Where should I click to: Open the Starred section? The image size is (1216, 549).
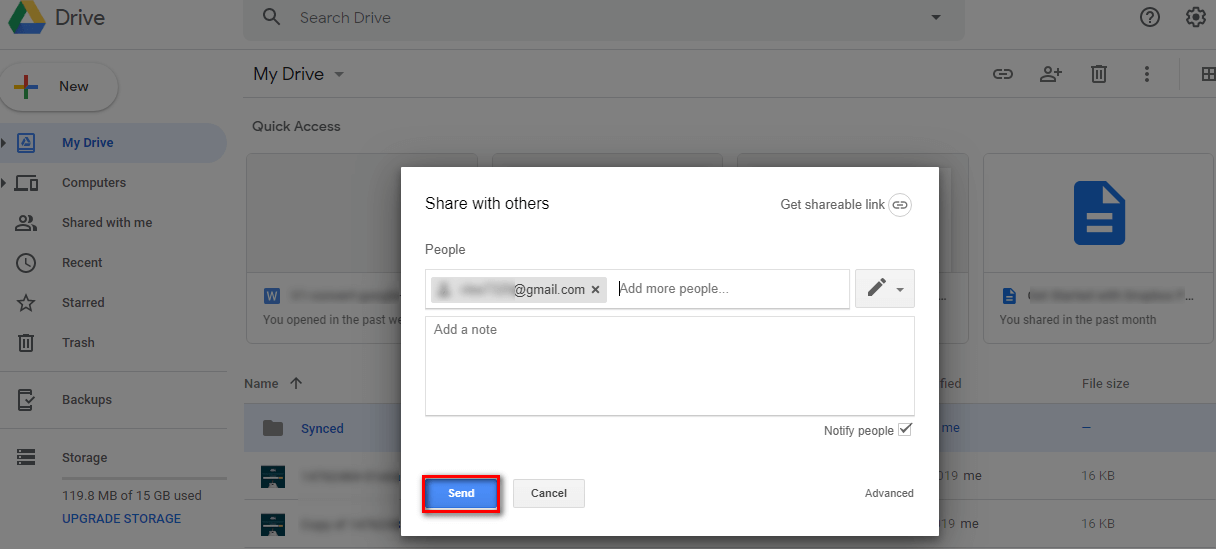coord(83,303)
